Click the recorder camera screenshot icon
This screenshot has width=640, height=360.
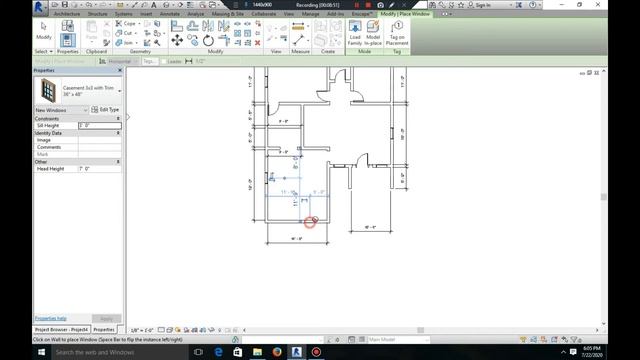pyautogui.click(x=380, y=5)
